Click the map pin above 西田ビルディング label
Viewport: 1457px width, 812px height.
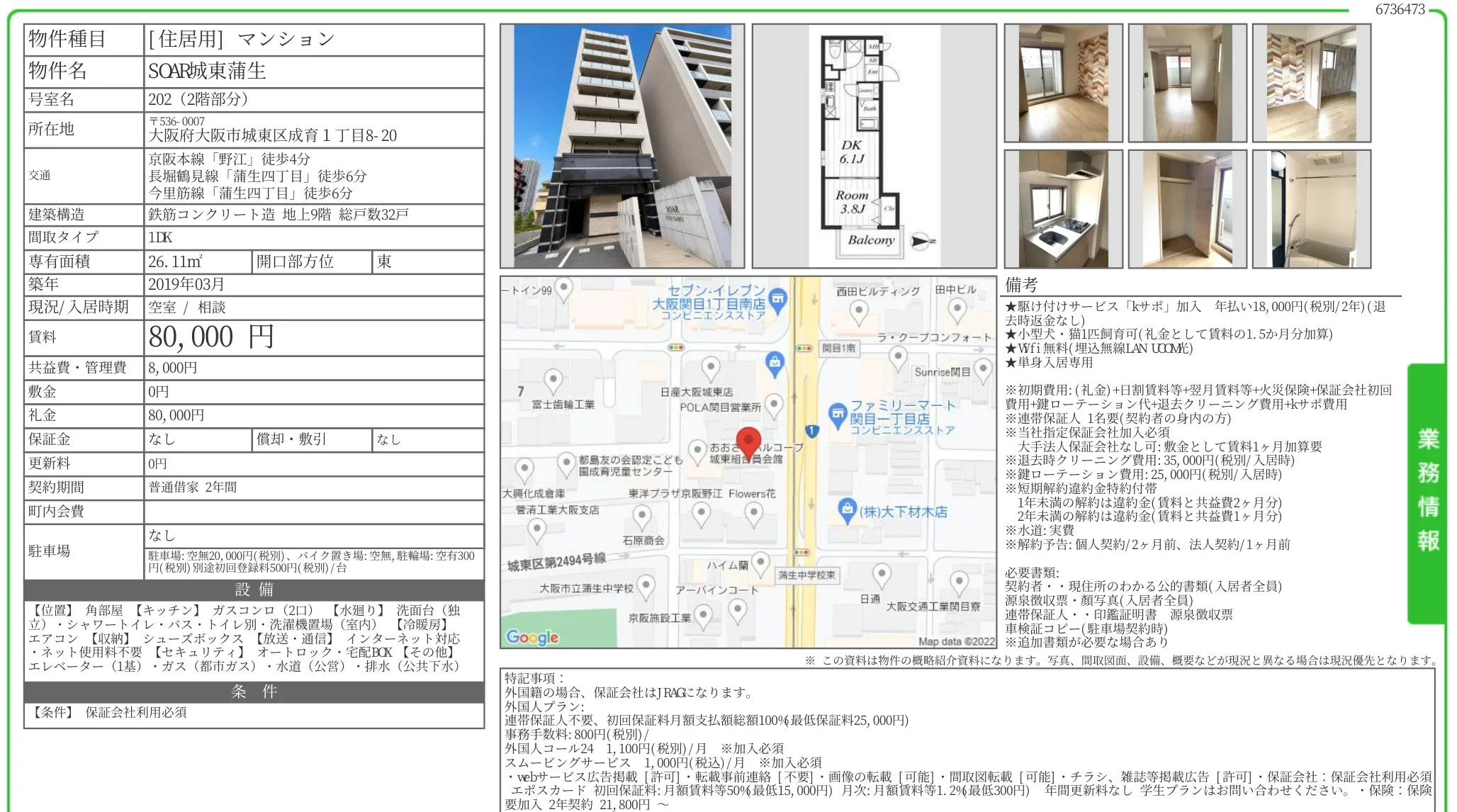(x=859, y=312)
